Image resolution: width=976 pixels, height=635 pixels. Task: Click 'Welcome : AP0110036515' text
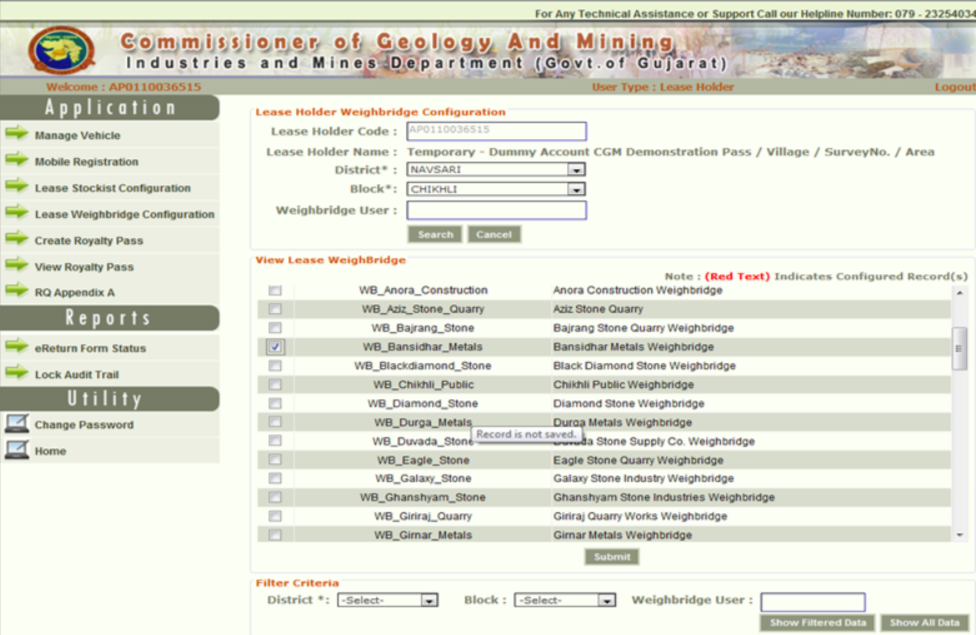point(123,87)
